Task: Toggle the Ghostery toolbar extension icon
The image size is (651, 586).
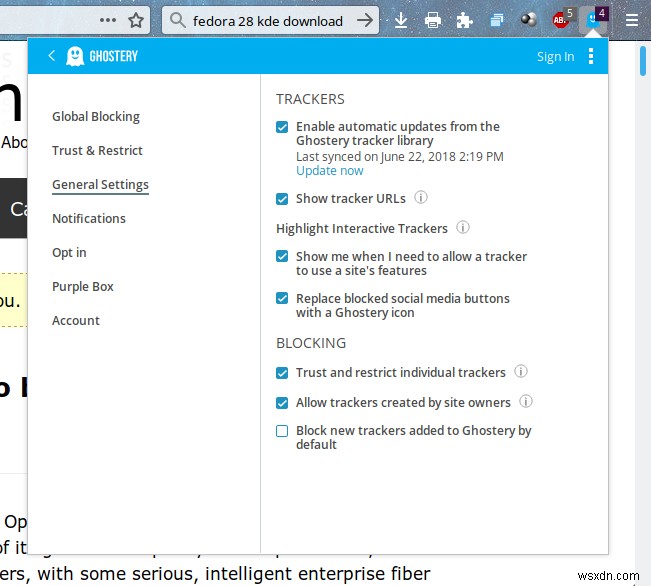Action: click(594, 19)
